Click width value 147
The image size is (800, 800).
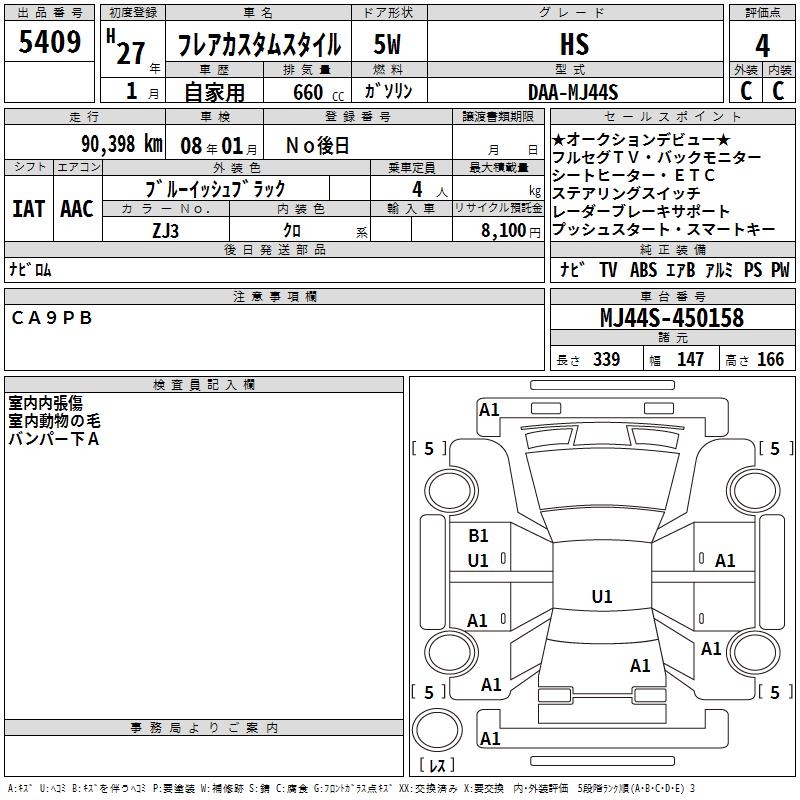pyautogui.click(x=690, y=359)
